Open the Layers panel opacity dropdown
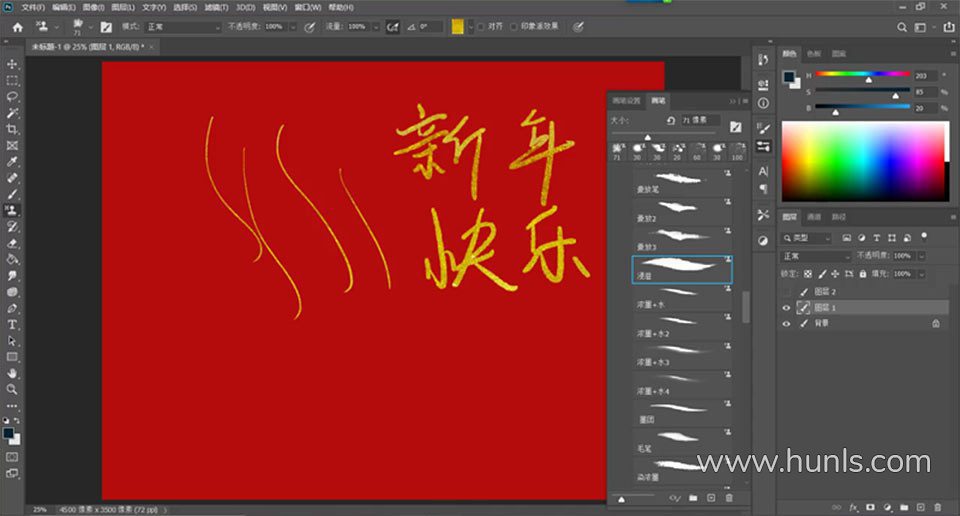Viewport: 960px width, 516px height. point(921,256)
